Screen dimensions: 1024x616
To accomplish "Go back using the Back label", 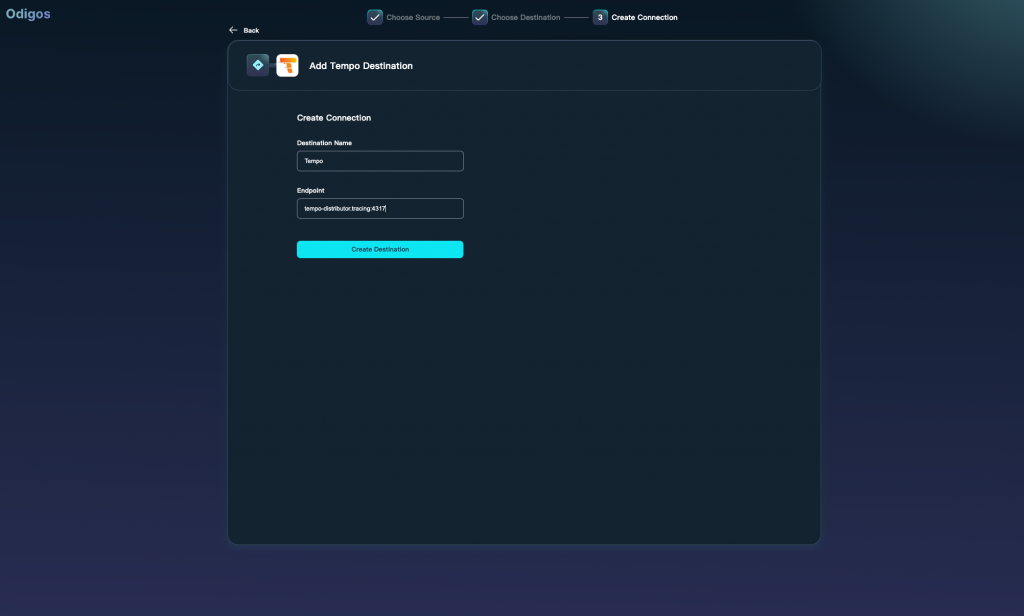I will point(251,31).
